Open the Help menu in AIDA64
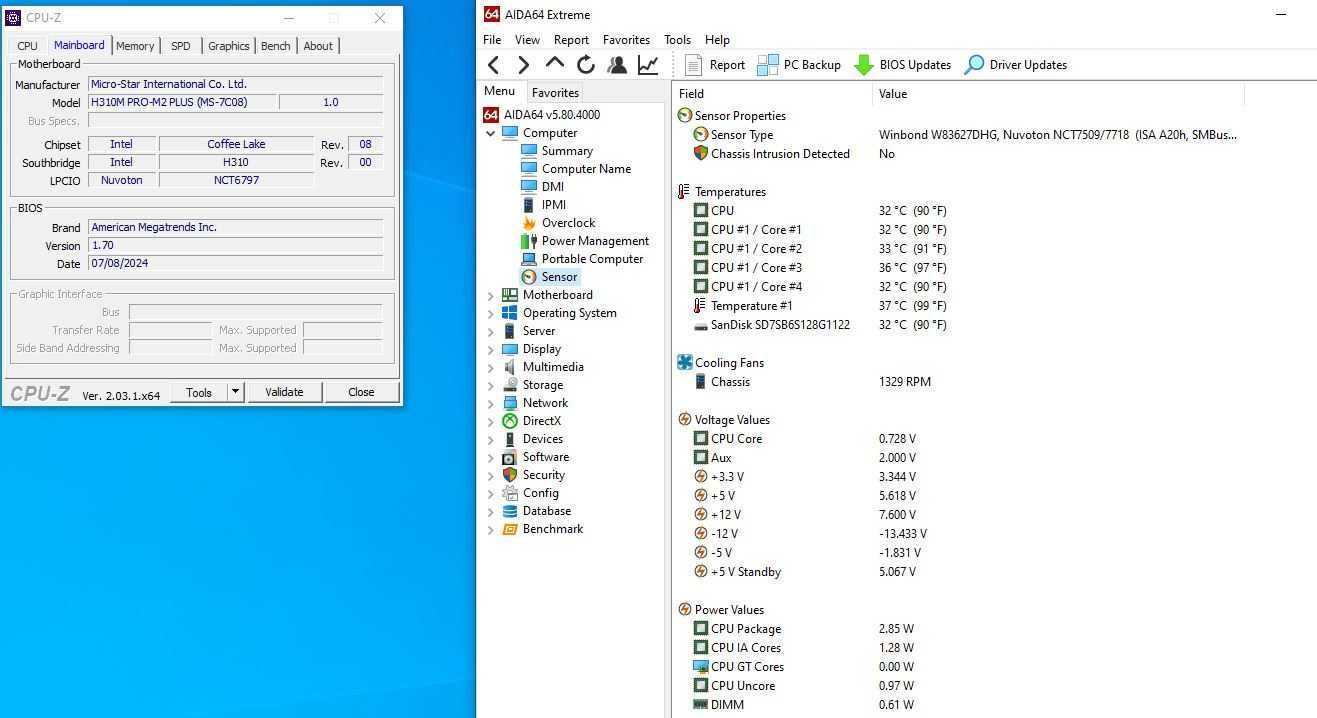Viewport: 1317px width, 718px height. pos(717,40)
